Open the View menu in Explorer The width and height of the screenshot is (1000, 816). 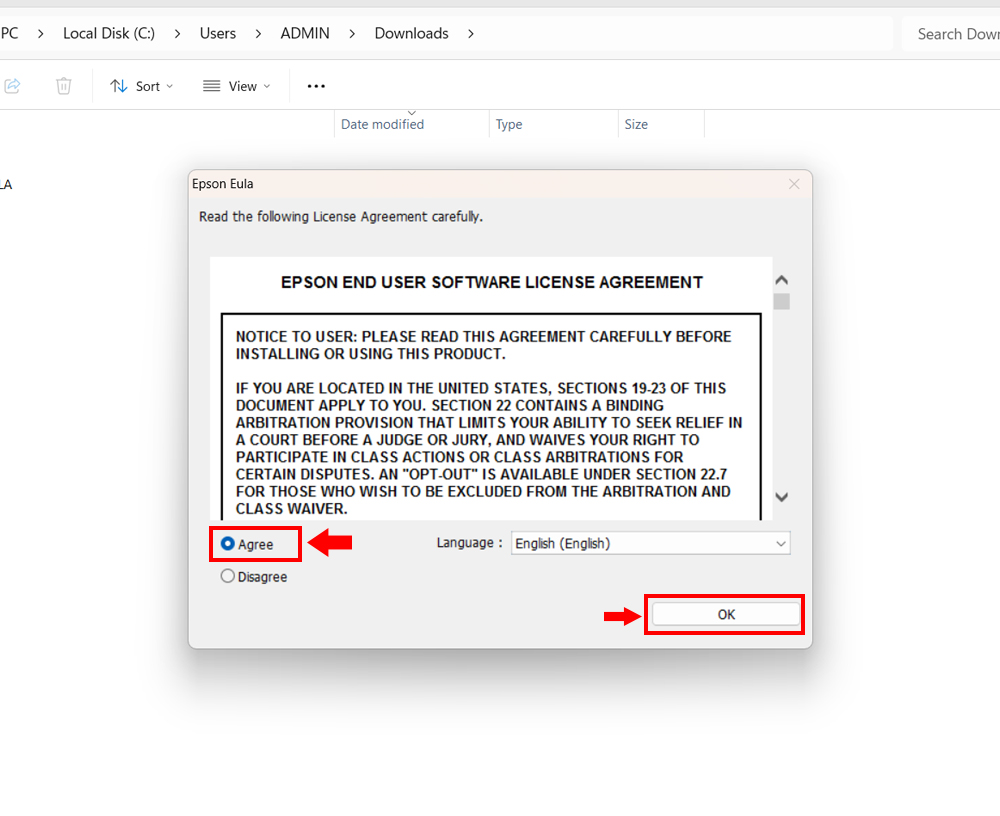click(x=237, y=86)
